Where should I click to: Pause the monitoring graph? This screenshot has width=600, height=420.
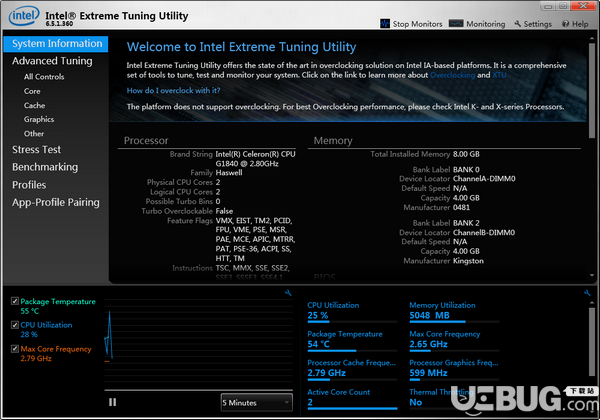[112, 402]
